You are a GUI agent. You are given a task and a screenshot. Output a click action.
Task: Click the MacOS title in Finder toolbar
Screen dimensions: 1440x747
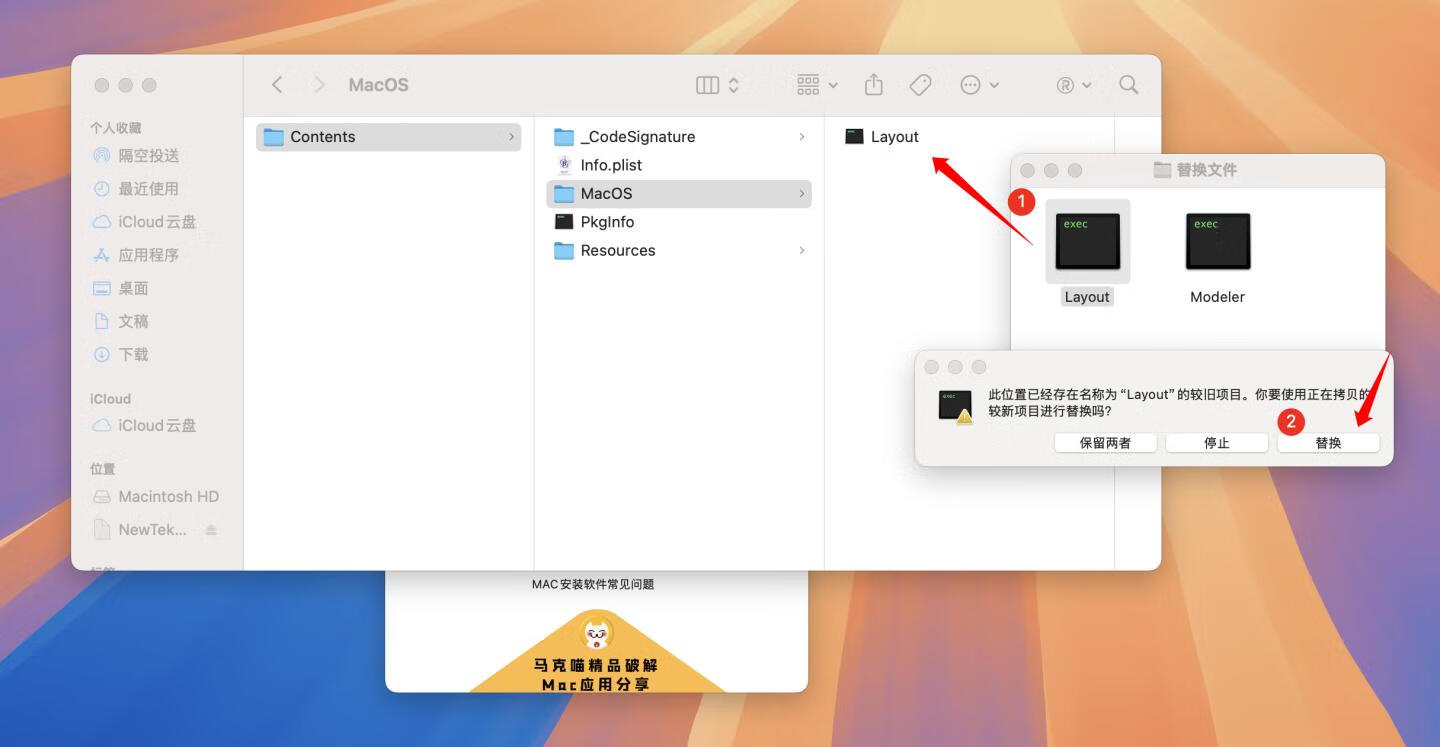click(x=378, y=85)
